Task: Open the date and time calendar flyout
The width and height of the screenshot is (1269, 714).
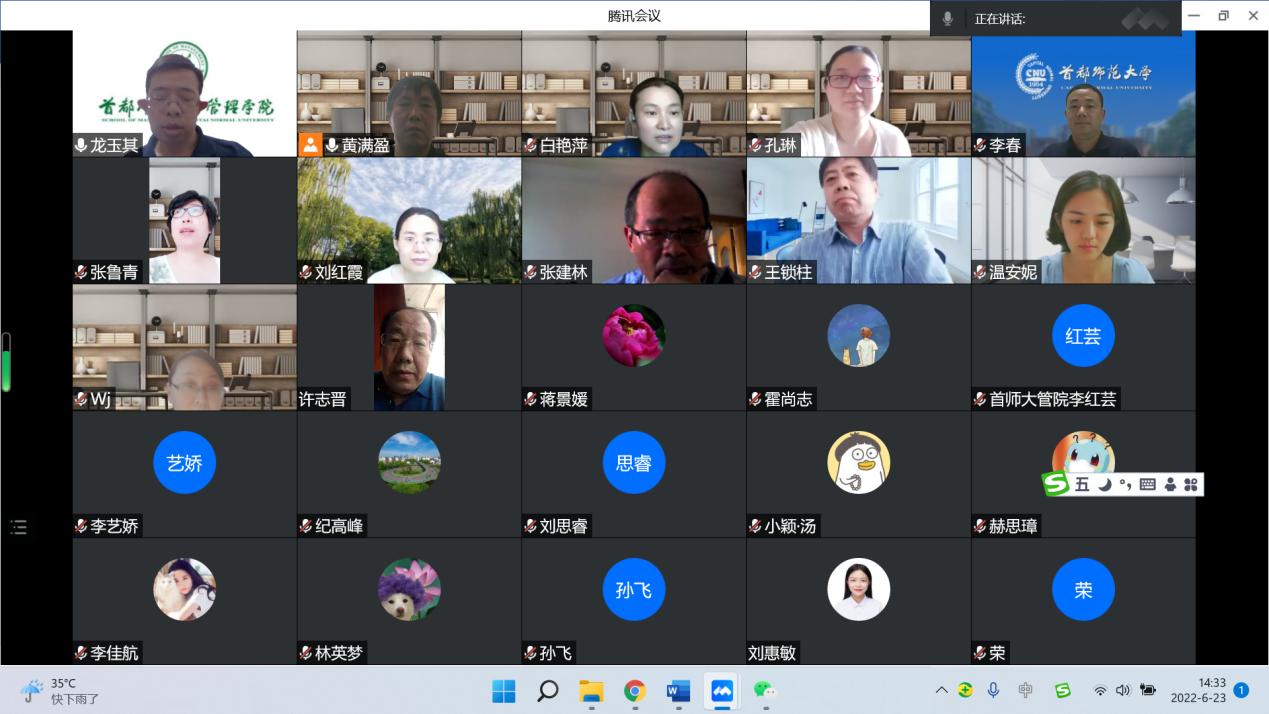Action: (x=1200, y=690)
